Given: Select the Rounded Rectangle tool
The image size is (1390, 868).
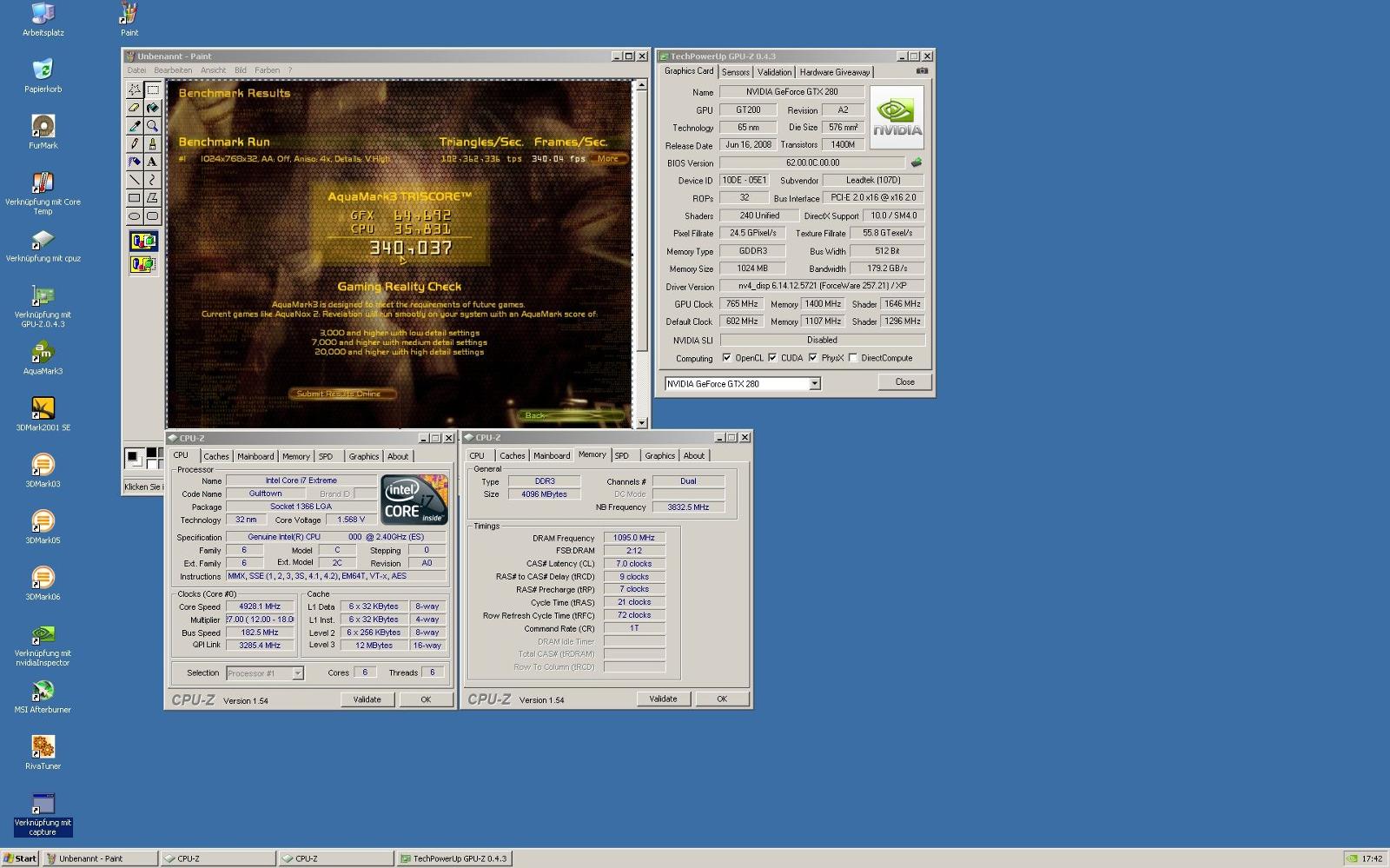Looking at the screenshot, I should [153, 215].
